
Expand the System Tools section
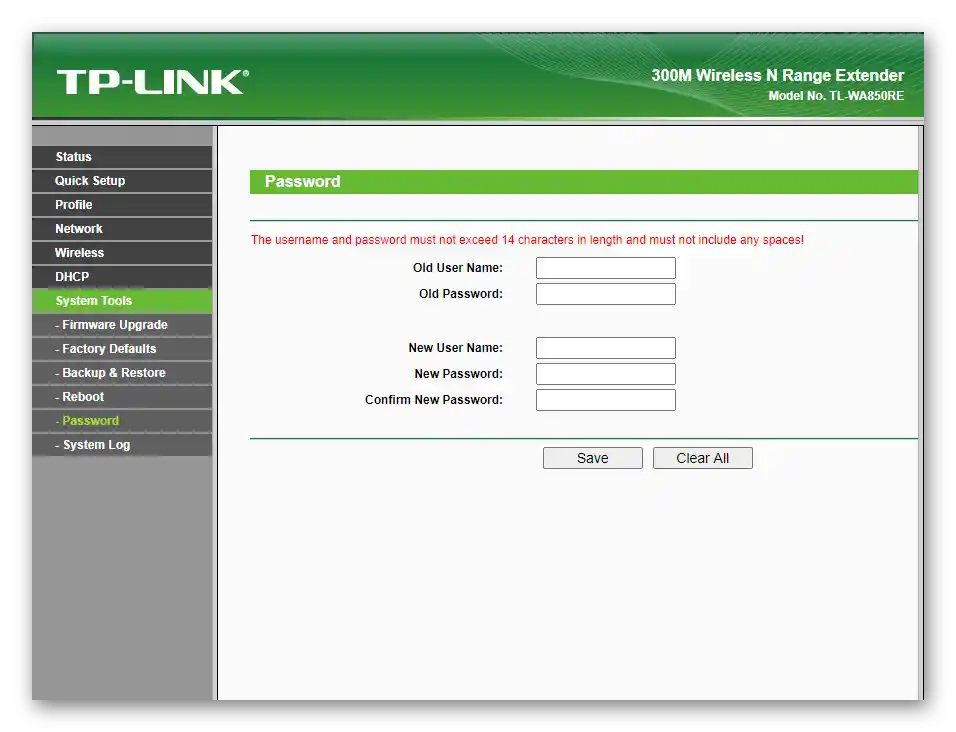[x=93, y=300]
